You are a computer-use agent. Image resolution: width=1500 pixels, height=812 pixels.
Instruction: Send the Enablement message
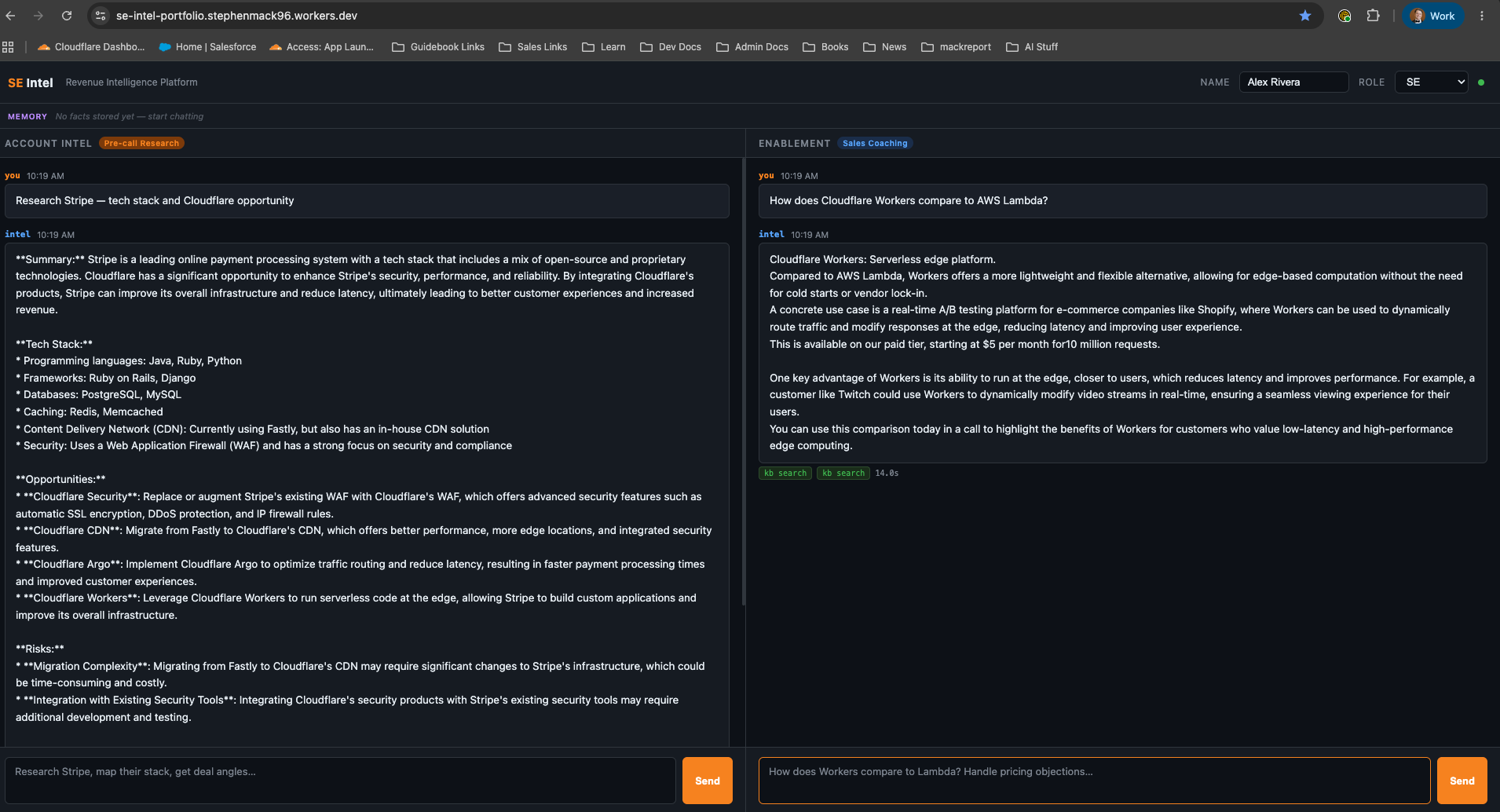click(1462, 781)
